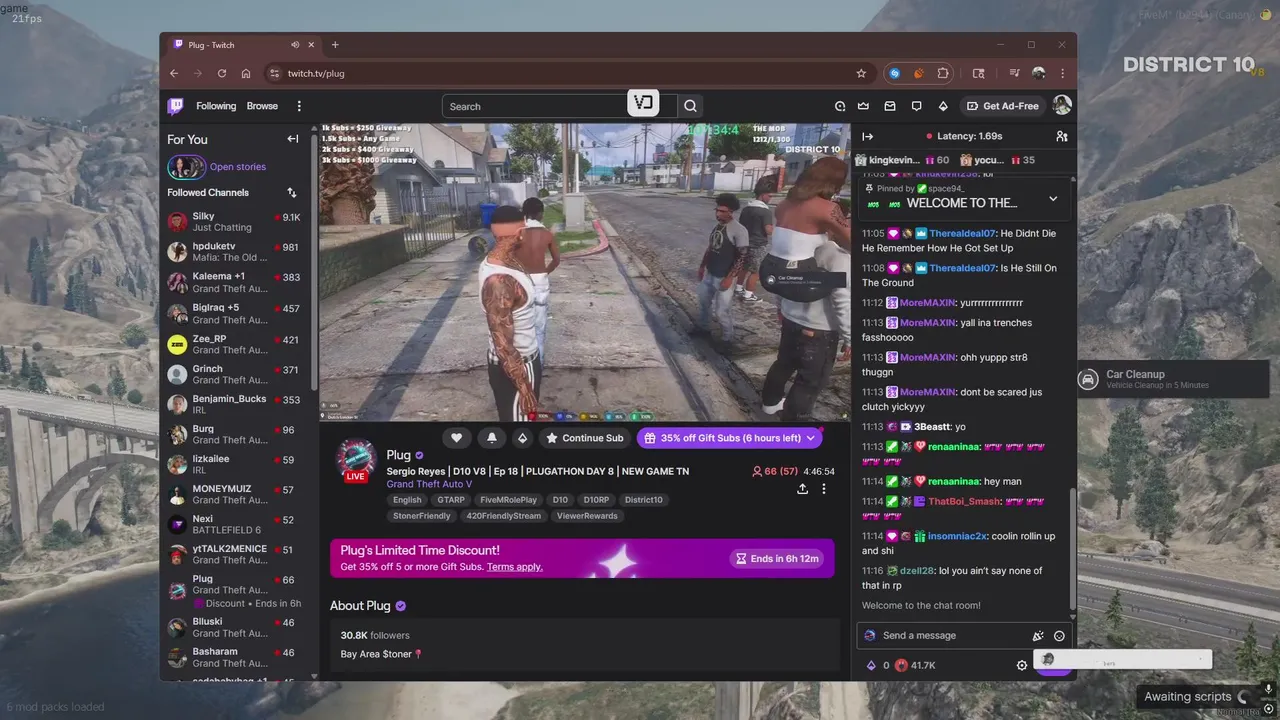Toggle channel notifications bell

tap(491, 438)
